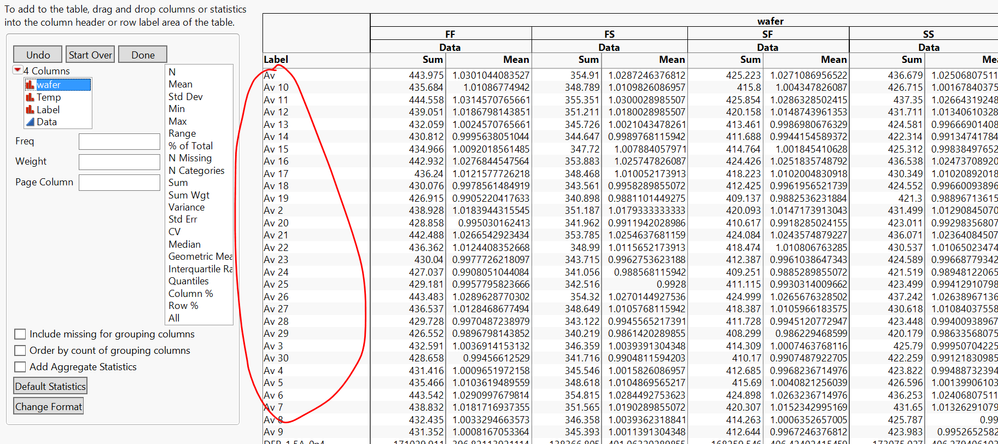Click the FS Sum cell 354.91
This screenshot has width=998, height=444.
[x=583, y=75]
